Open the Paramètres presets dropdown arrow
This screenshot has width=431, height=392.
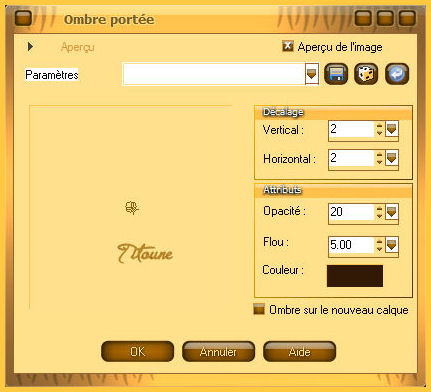click(x=312, y=74)
